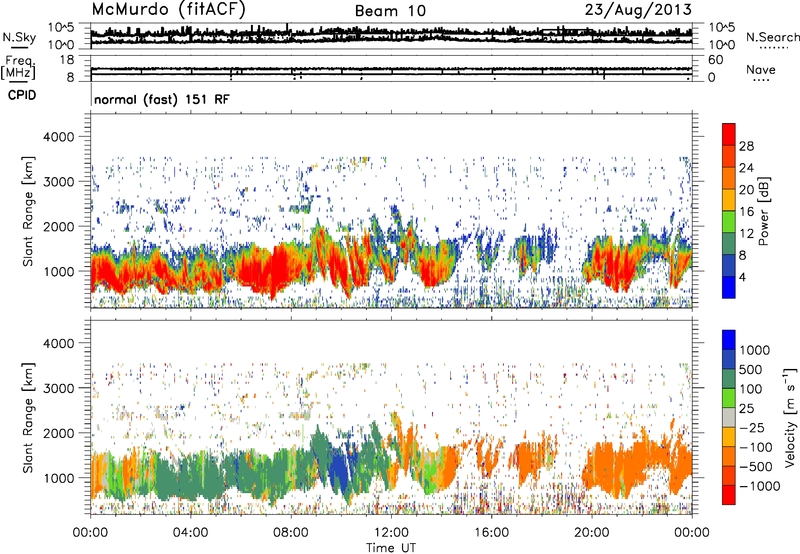Click the 16 tick on power colorbar
This screenshot has width=800, height=554.
coord(746,212)
